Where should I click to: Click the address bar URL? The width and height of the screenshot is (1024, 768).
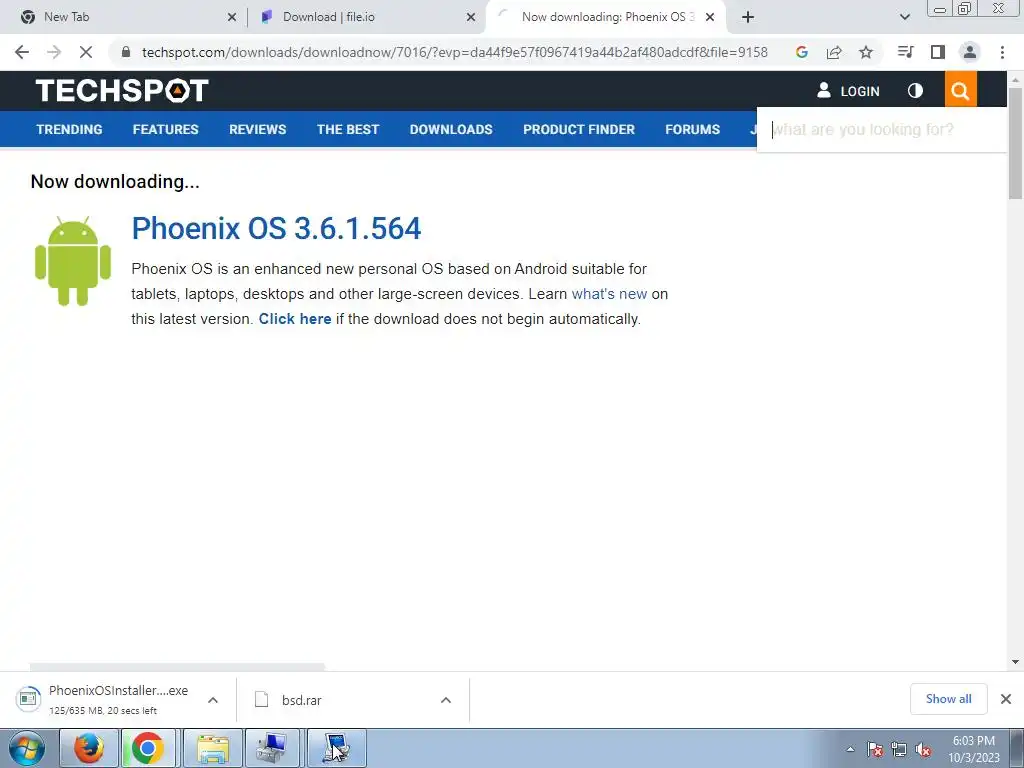tap(455, 52)
